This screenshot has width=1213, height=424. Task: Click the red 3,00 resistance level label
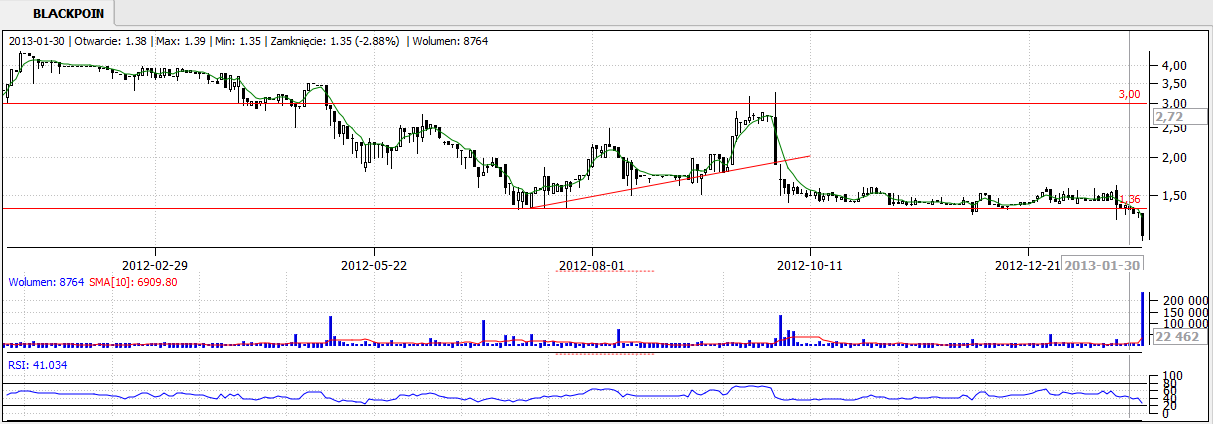[x=1128, y=94]
